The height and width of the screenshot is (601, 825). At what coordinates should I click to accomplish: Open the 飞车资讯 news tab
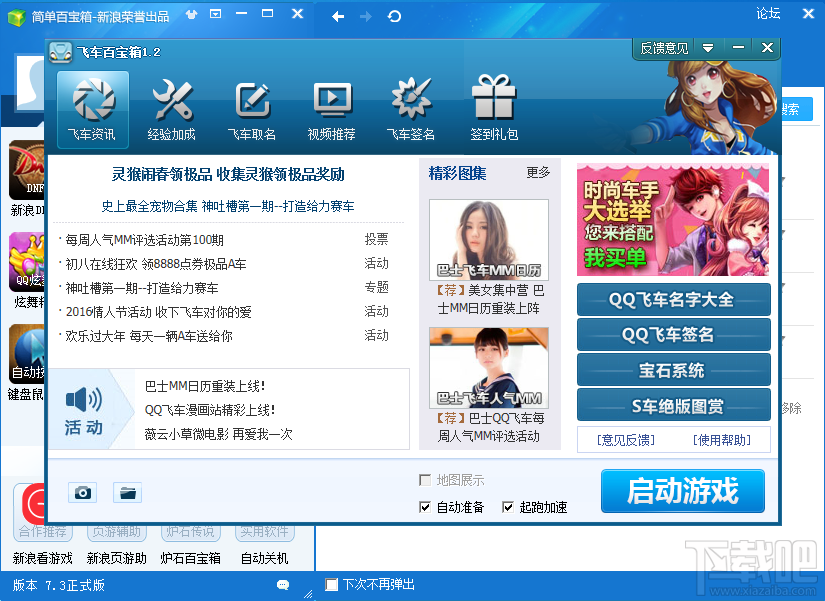coord(93,109)
